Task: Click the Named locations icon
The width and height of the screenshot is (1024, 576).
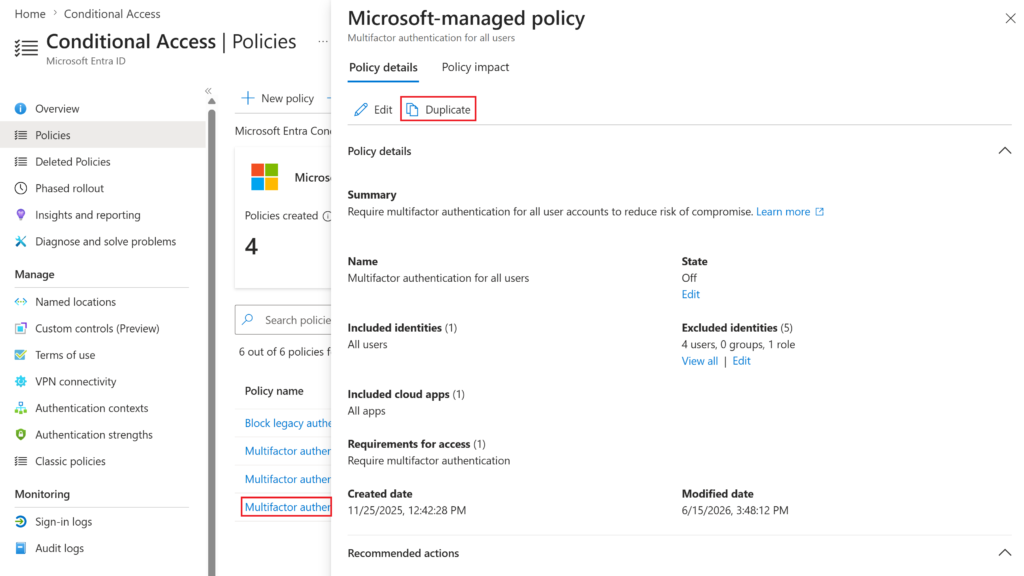Action: point(21,302)
